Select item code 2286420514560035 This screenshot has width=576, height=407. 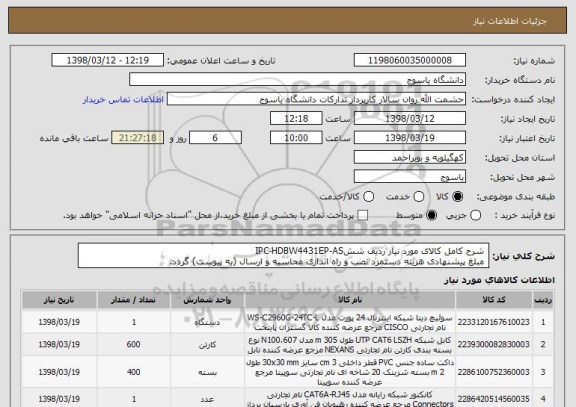click(494, 399)
